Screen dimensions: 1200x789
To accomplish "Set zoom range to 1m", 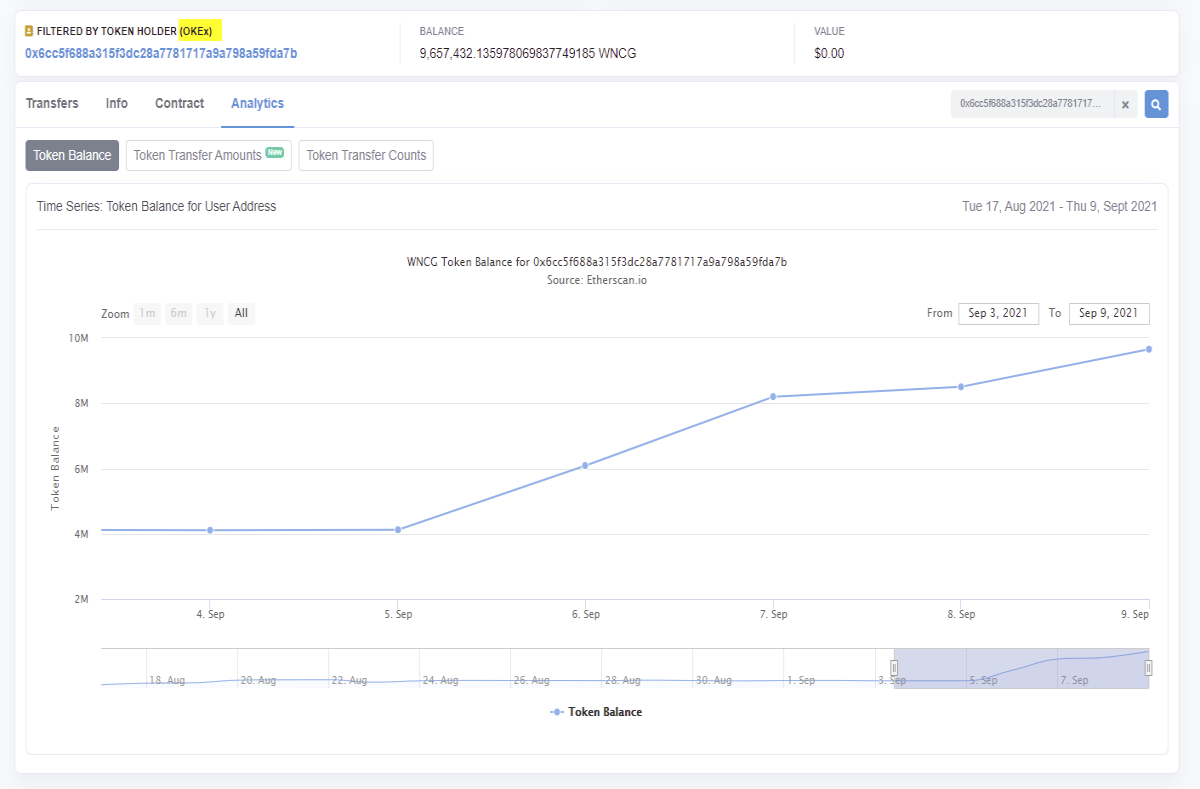I will click(147, 313).
